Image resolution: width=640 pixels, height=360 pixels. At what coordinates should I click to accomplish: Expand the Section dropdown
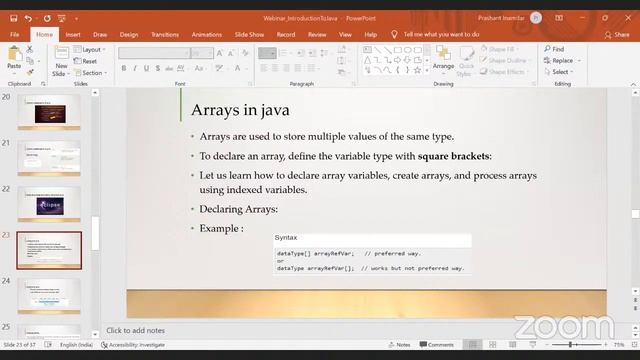91,73
